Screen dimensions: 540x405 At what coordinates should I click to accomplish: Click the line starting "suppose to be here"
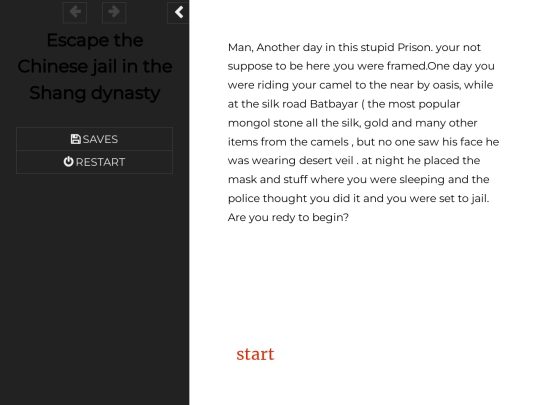click(361, 66)
